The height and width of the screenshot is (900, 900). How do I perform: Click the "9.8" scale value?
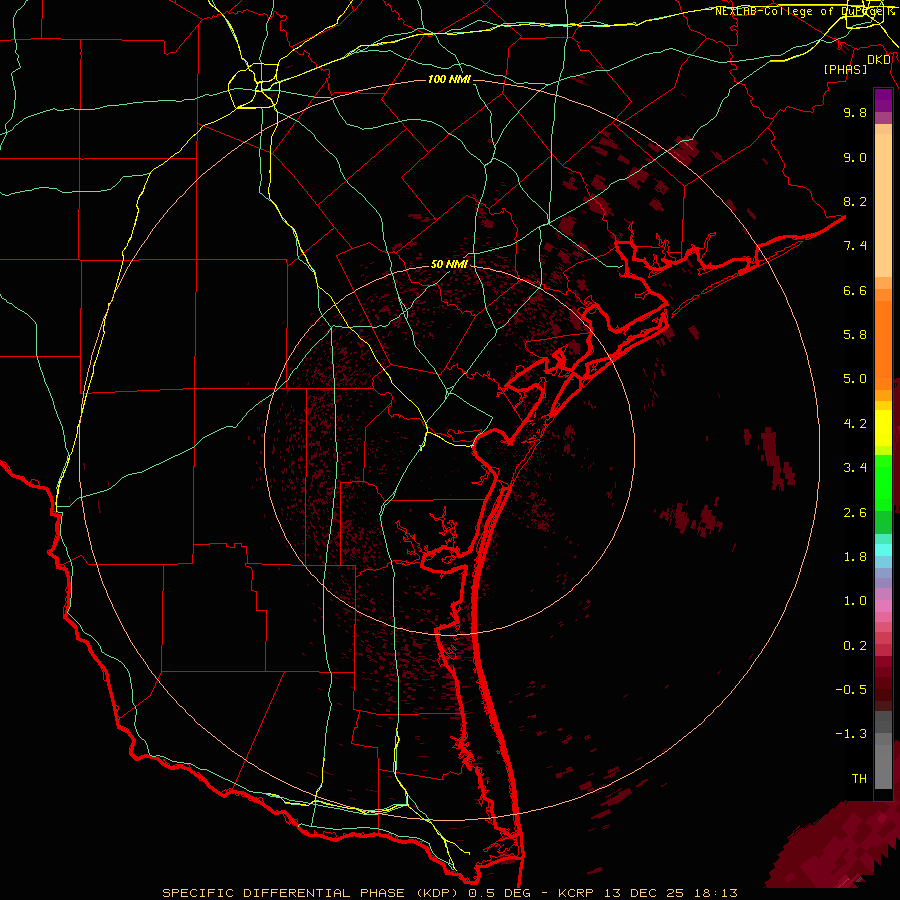[855, 112]
